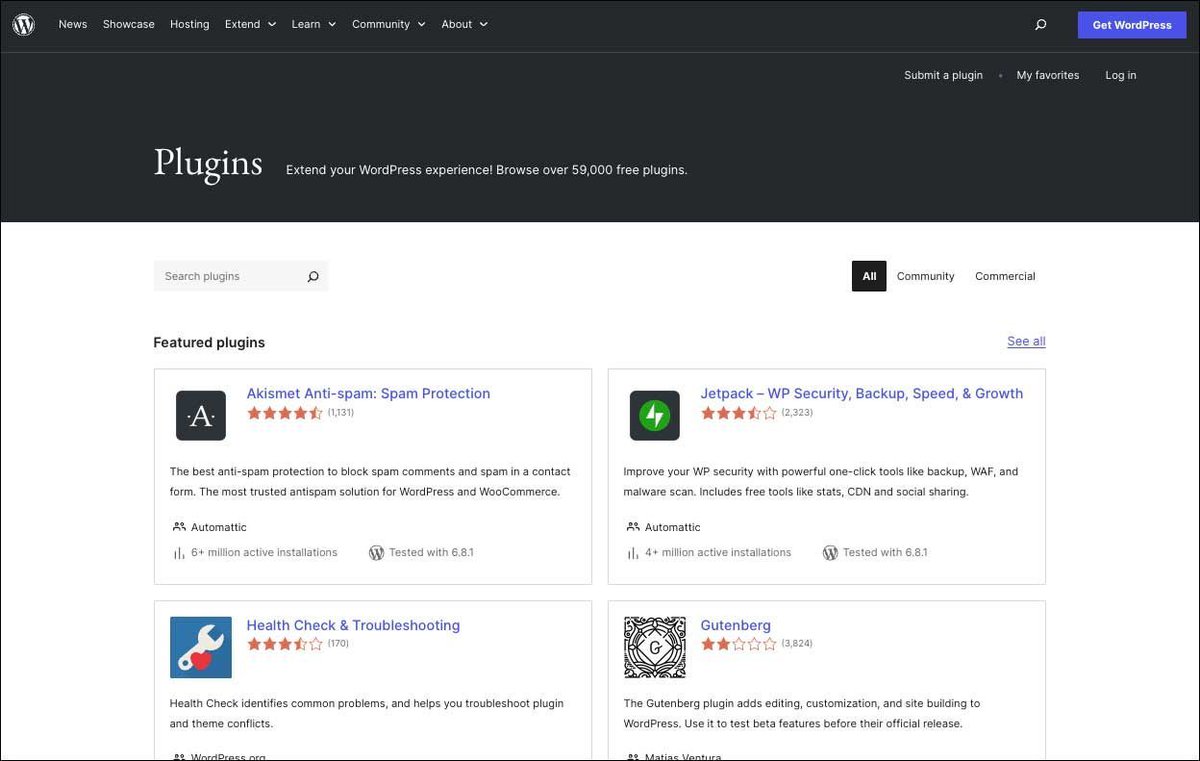The height and width of the screenshot is (761, 1200).
Task: Click the search plugins magnifier button
Action: [313, 277]
